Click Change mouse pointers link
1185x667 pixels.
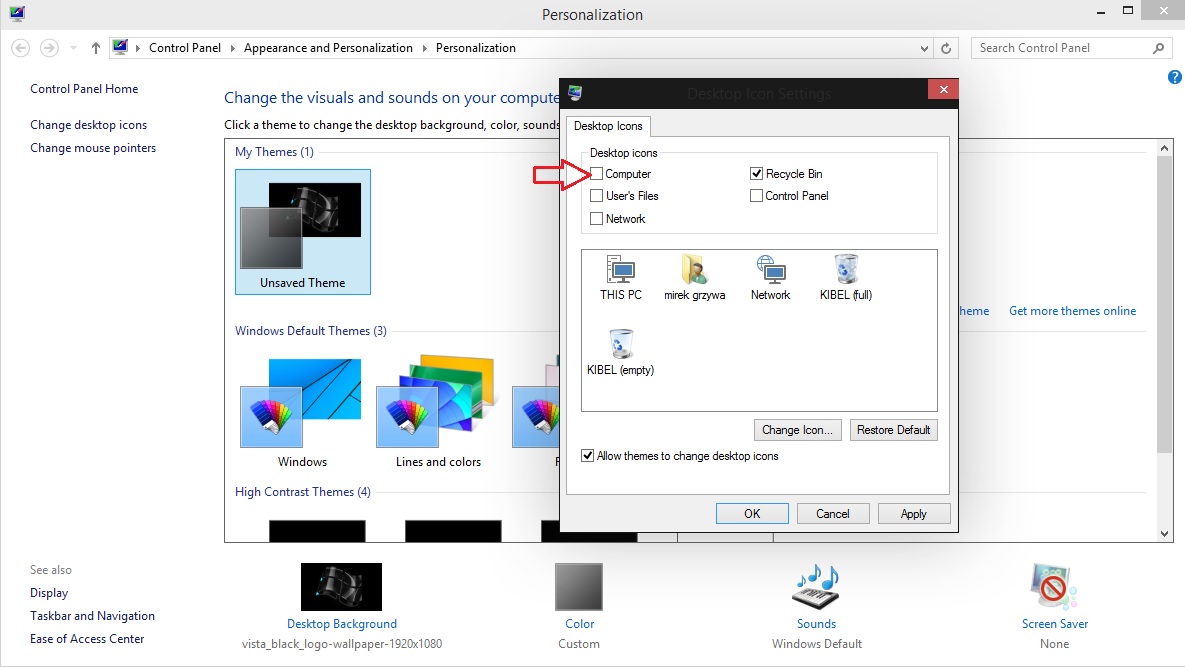click(93, 147)
